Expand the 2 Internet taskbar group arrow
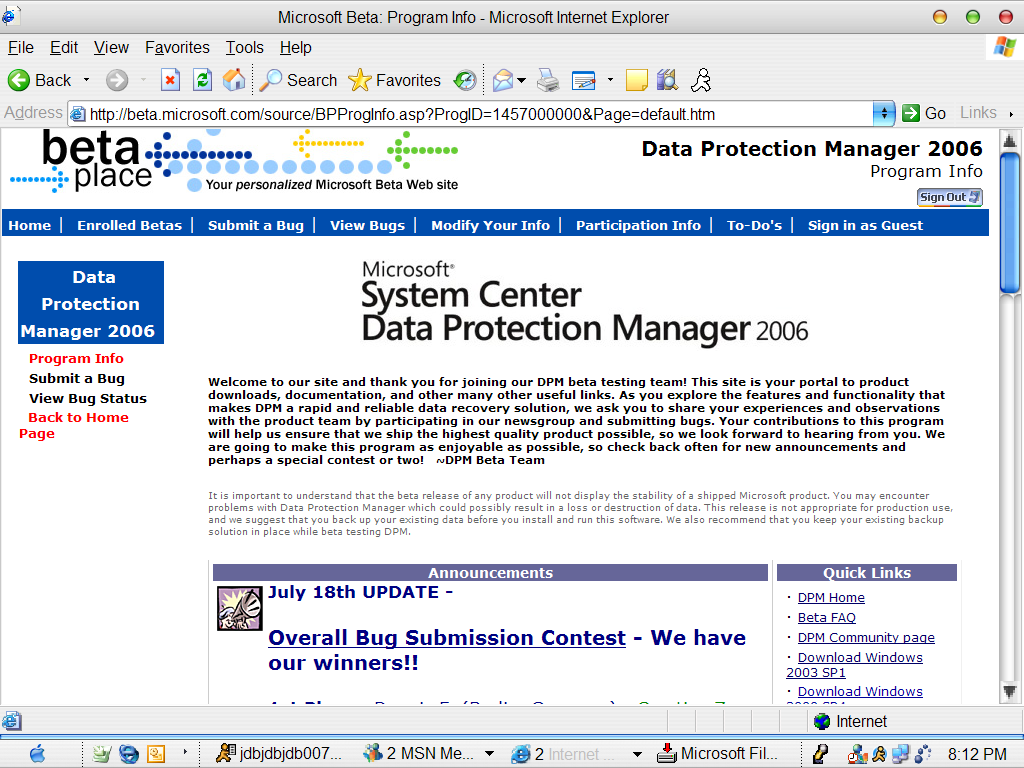The height and width of the screenshot is (768, 1024). 637,754
